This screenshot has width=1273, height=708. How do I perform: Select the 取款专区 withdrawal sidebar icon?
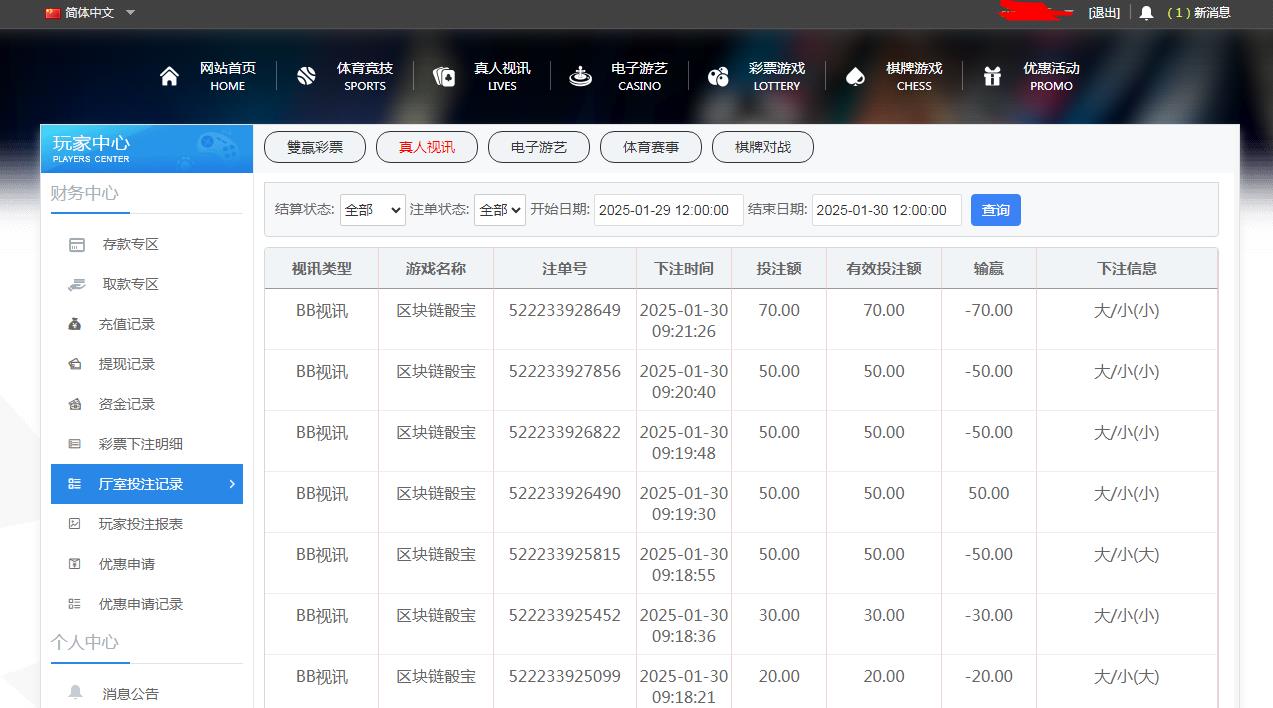(x=78, y=284)
